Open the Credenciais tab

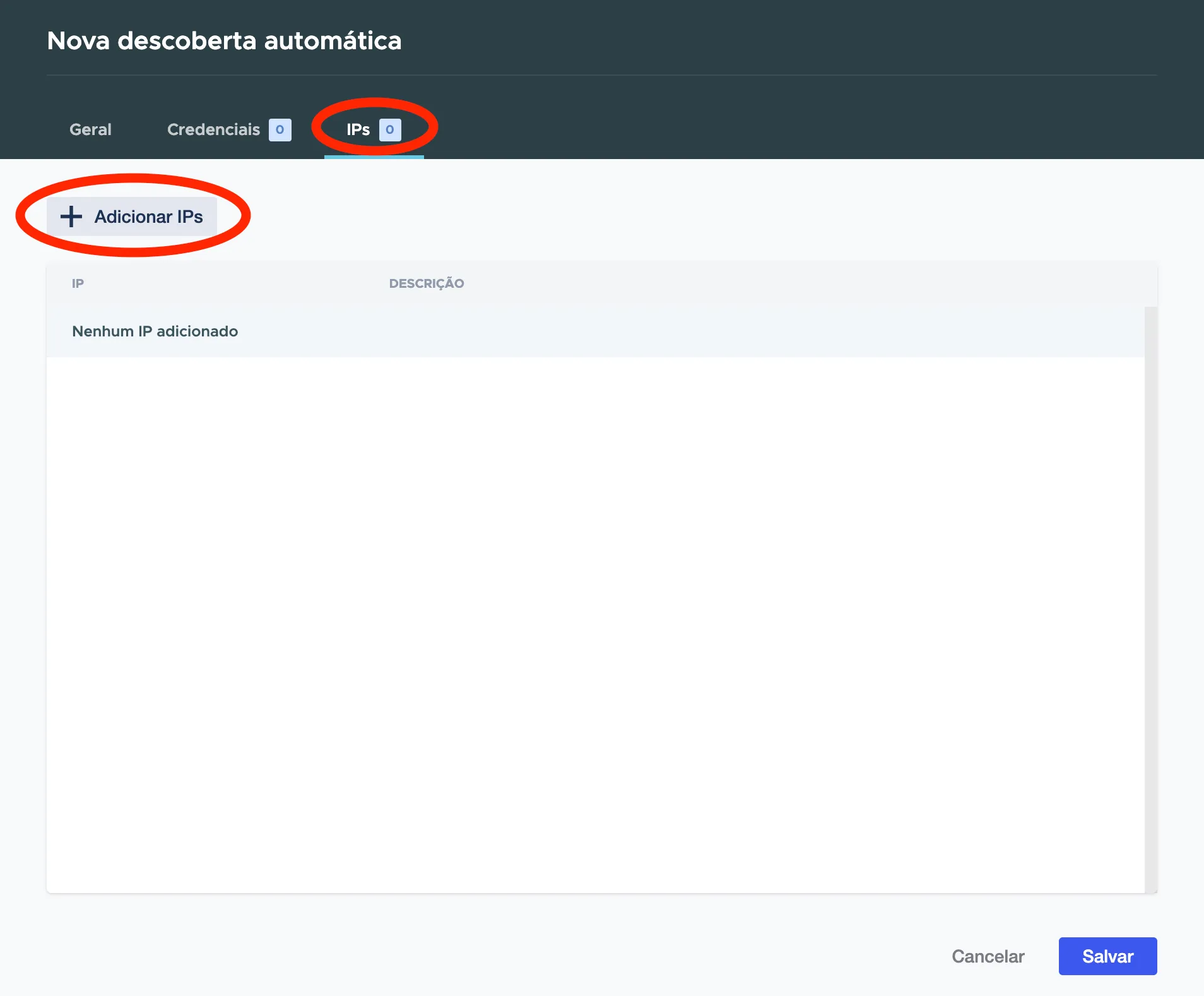tap(228, 129)
